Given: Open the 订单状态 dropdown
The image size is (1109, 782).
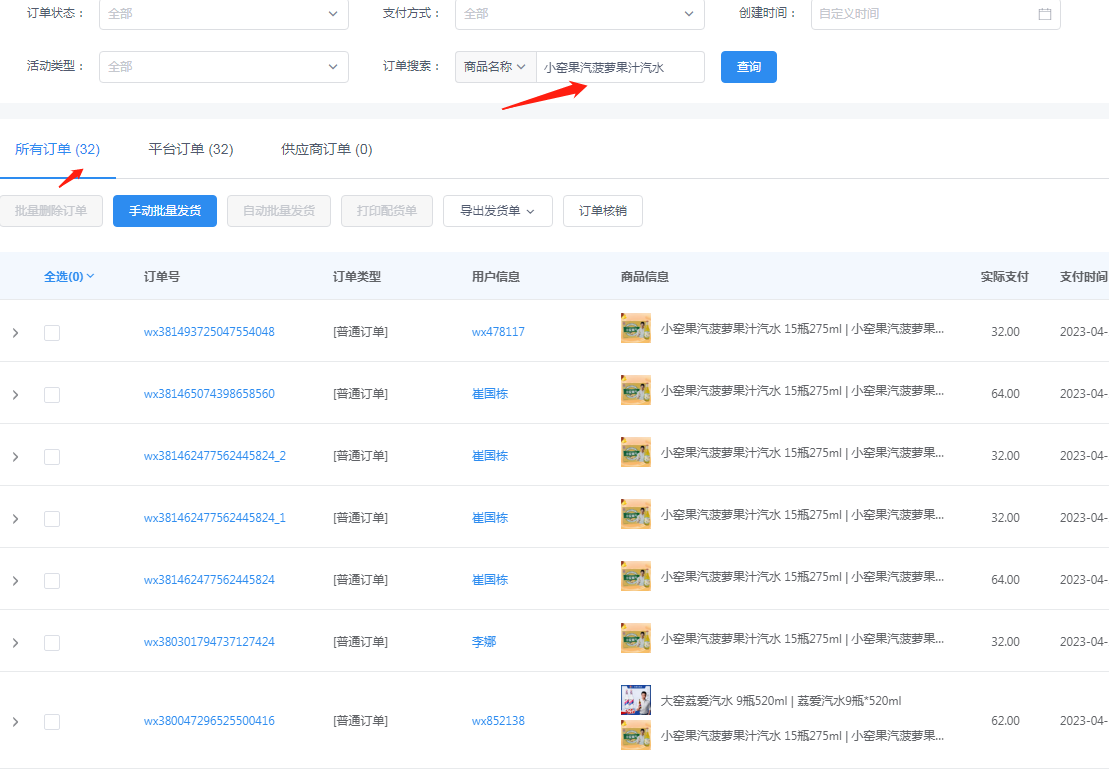Looking at the screenshot, I should [223, 14].
